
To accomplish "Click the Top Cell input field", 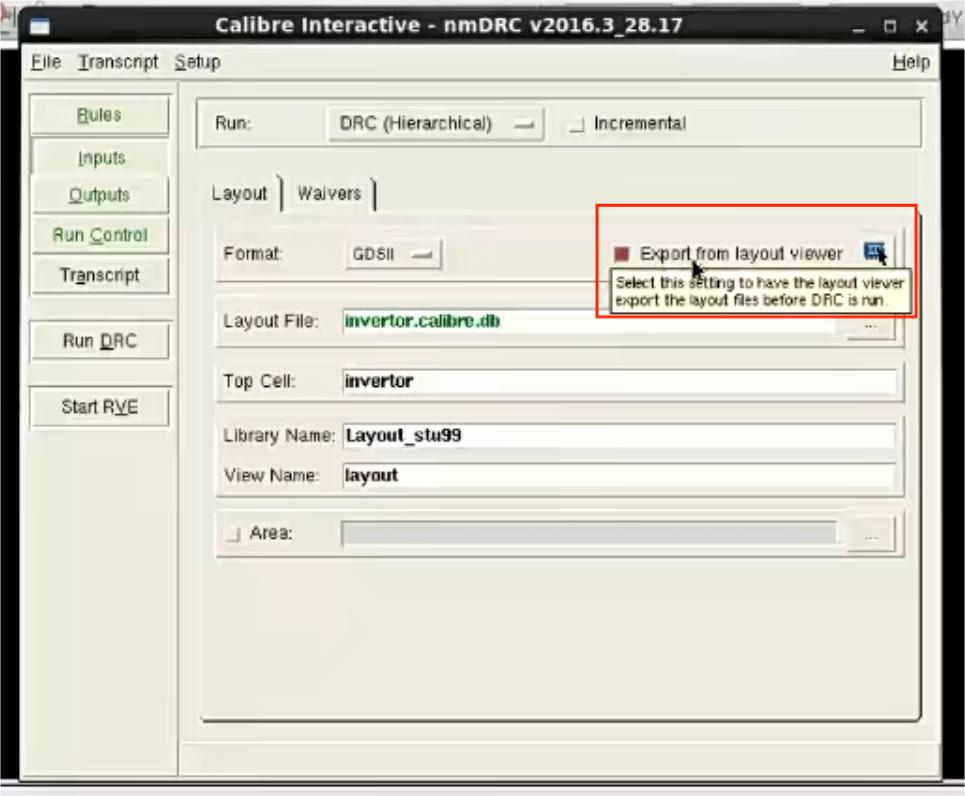I will point(619,381).
